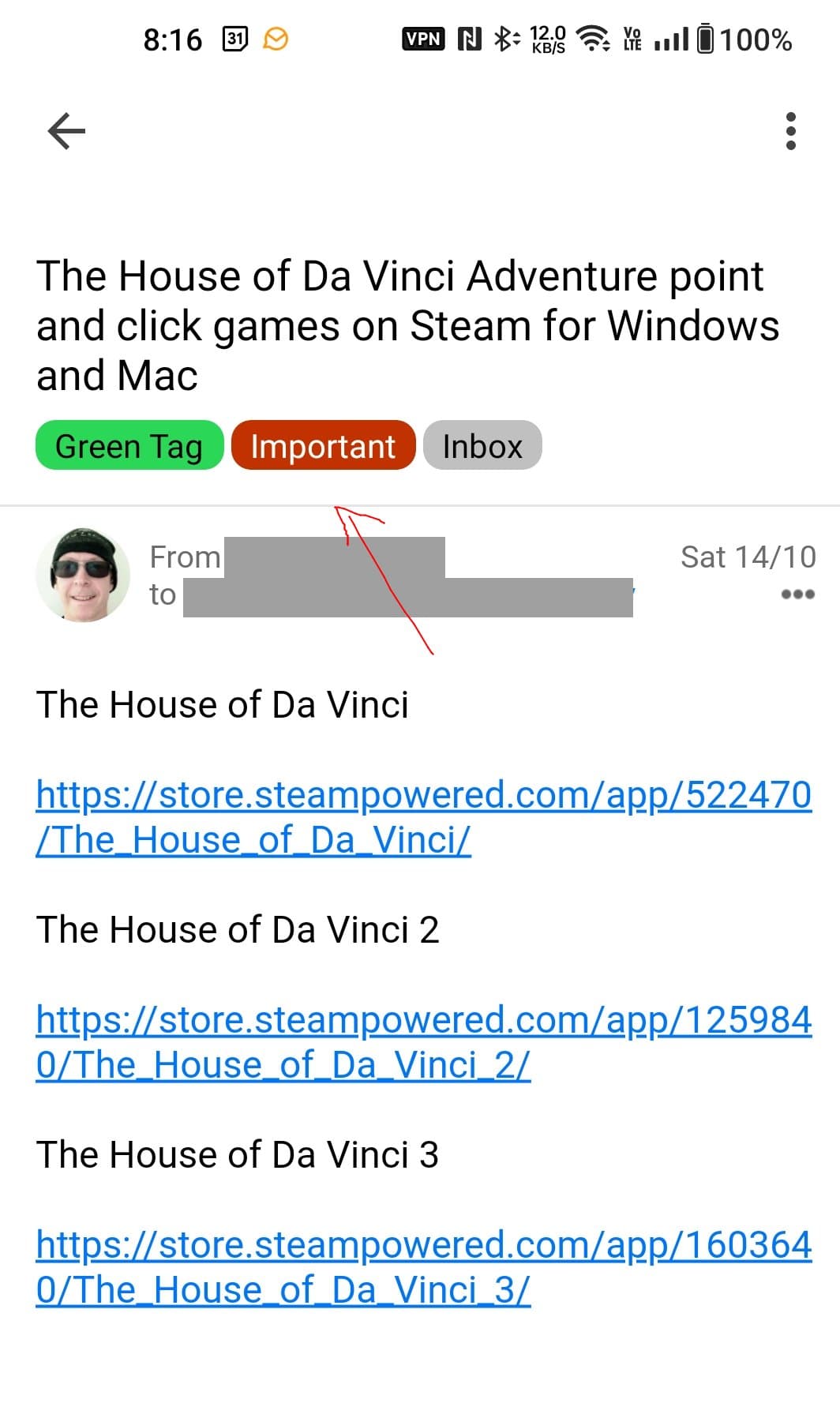Tap the From sender line
Image resolution: width=840 pixels, height=1418 pixels.
(x=297, y=557)
